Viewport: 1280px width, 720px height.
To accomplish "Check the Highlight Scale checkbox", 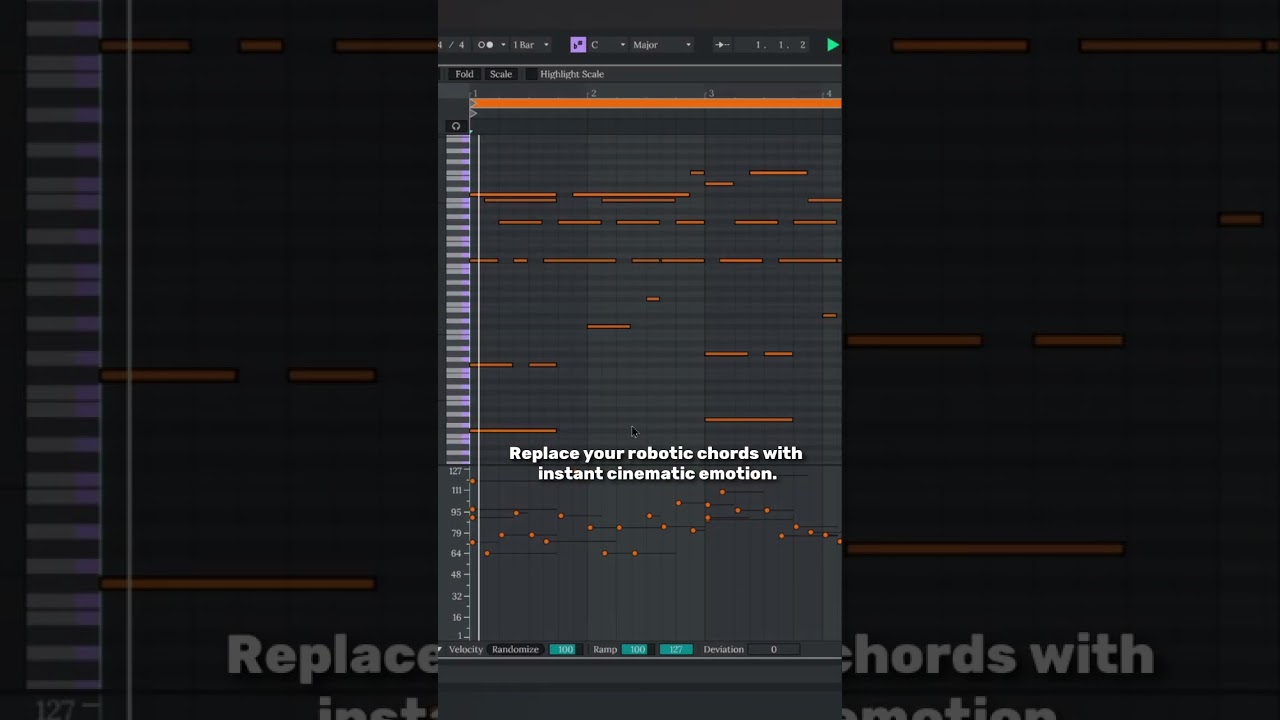I will 531,74.
